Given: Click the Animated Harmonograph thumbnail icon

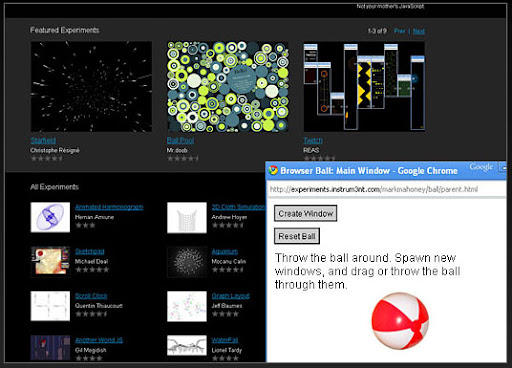Looking at the screenshot, I should 50,217.
